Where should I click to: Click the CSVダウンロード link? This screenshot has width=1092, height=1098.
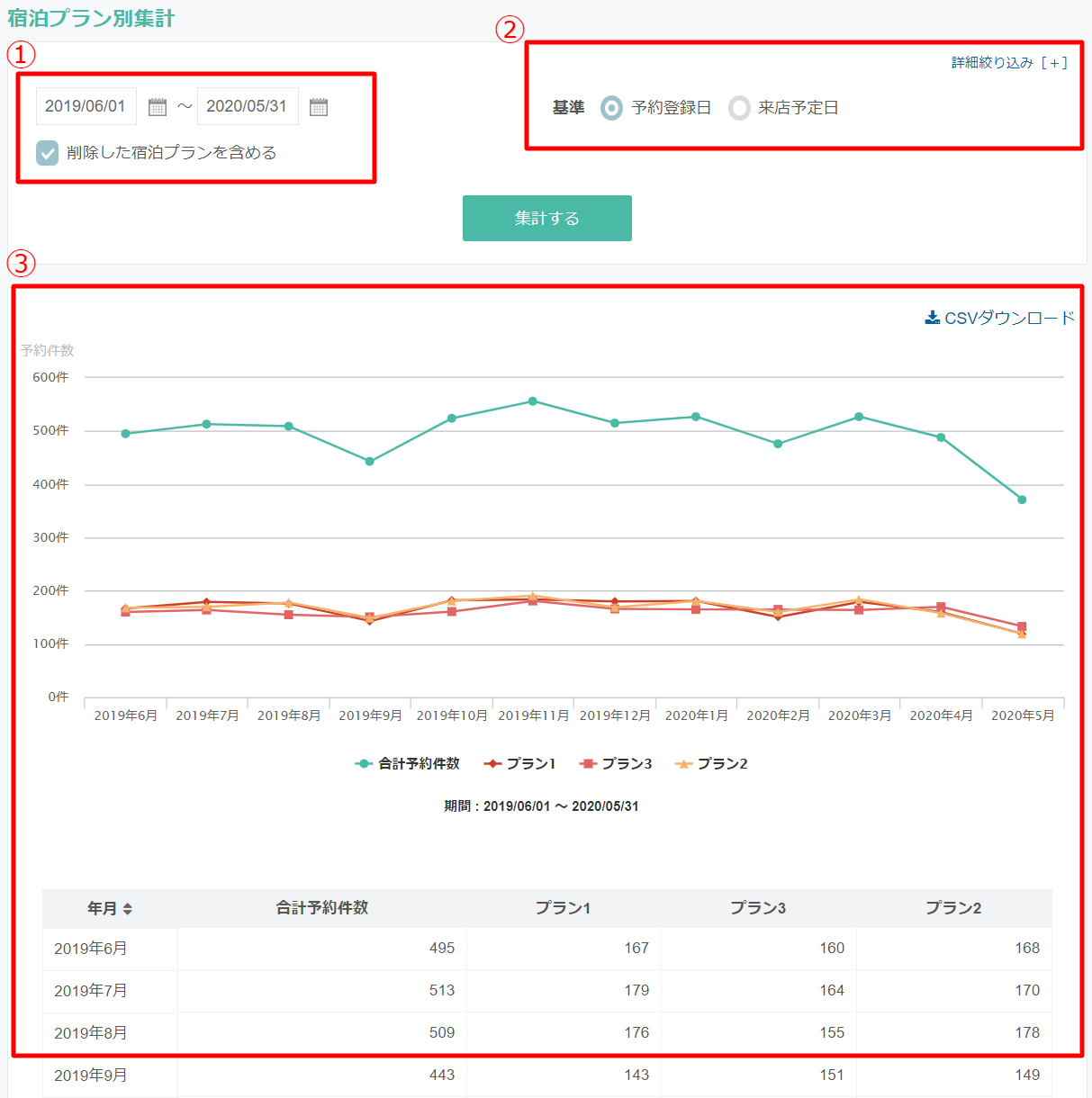pos(1008,318)
